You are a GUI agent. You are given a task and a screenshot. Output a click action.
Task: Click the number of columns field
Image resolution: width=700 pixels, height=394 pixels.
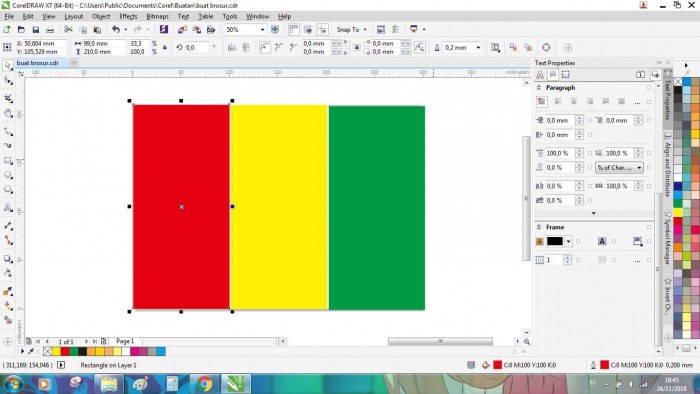click(x=554, y=260)
